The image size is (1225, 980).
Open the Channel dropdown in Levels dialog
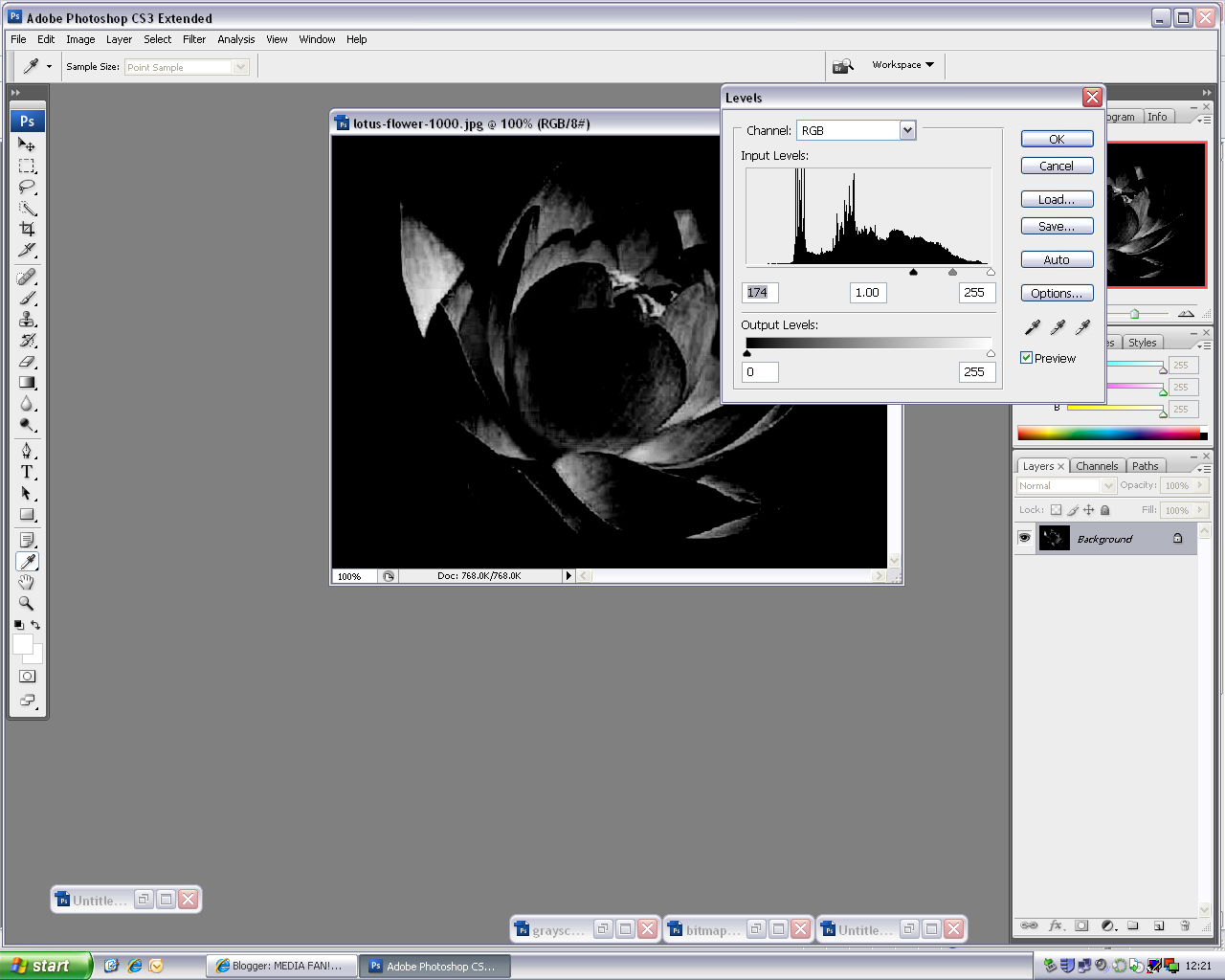point(906,129)
